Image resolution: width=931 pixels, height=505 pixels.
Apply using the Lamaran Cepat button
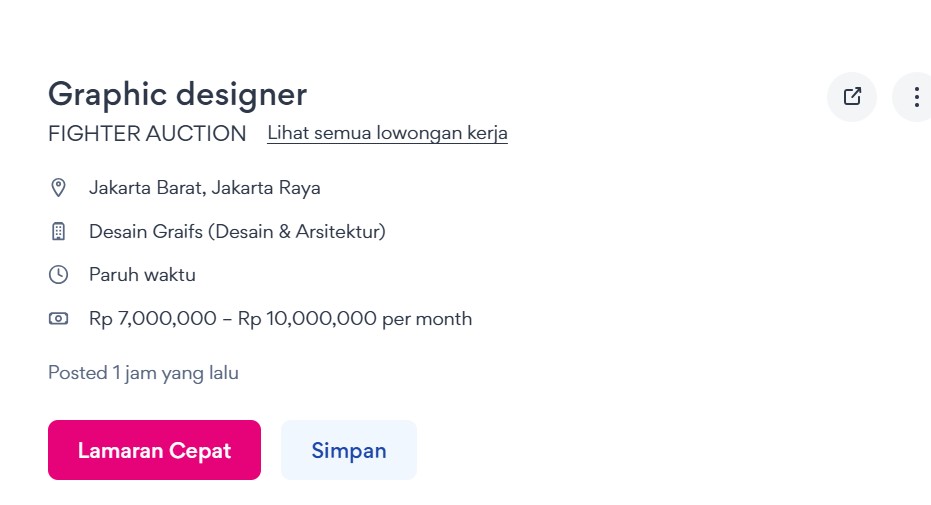coord(154,450)
